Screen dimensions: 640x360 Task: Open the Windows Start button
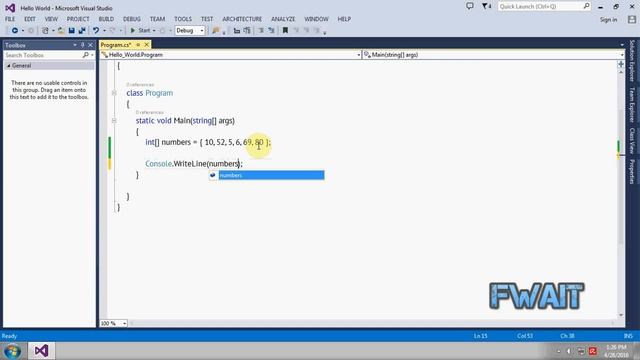point(12,351)
